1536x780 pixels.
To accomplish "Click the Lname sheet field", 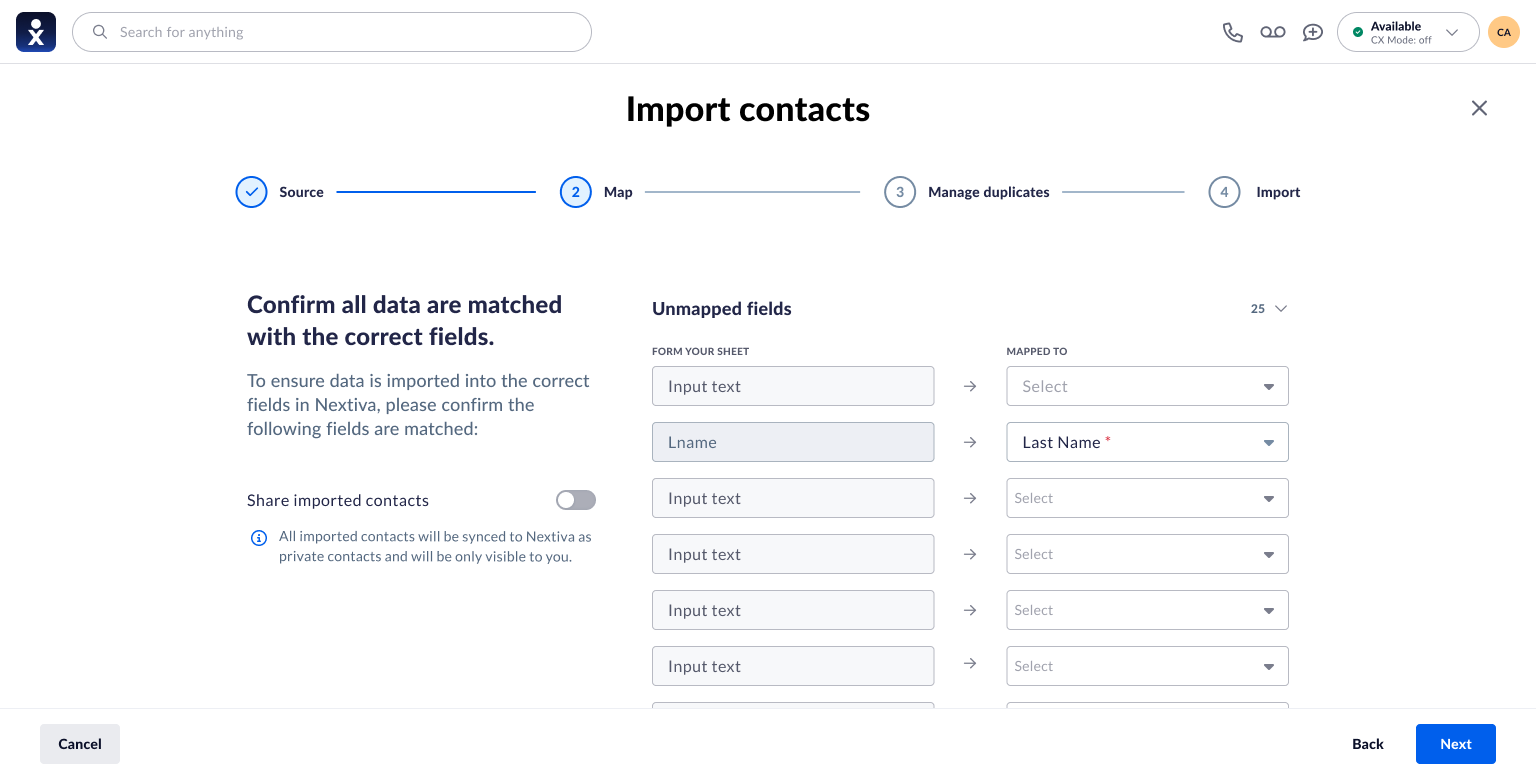I will 793,442.
